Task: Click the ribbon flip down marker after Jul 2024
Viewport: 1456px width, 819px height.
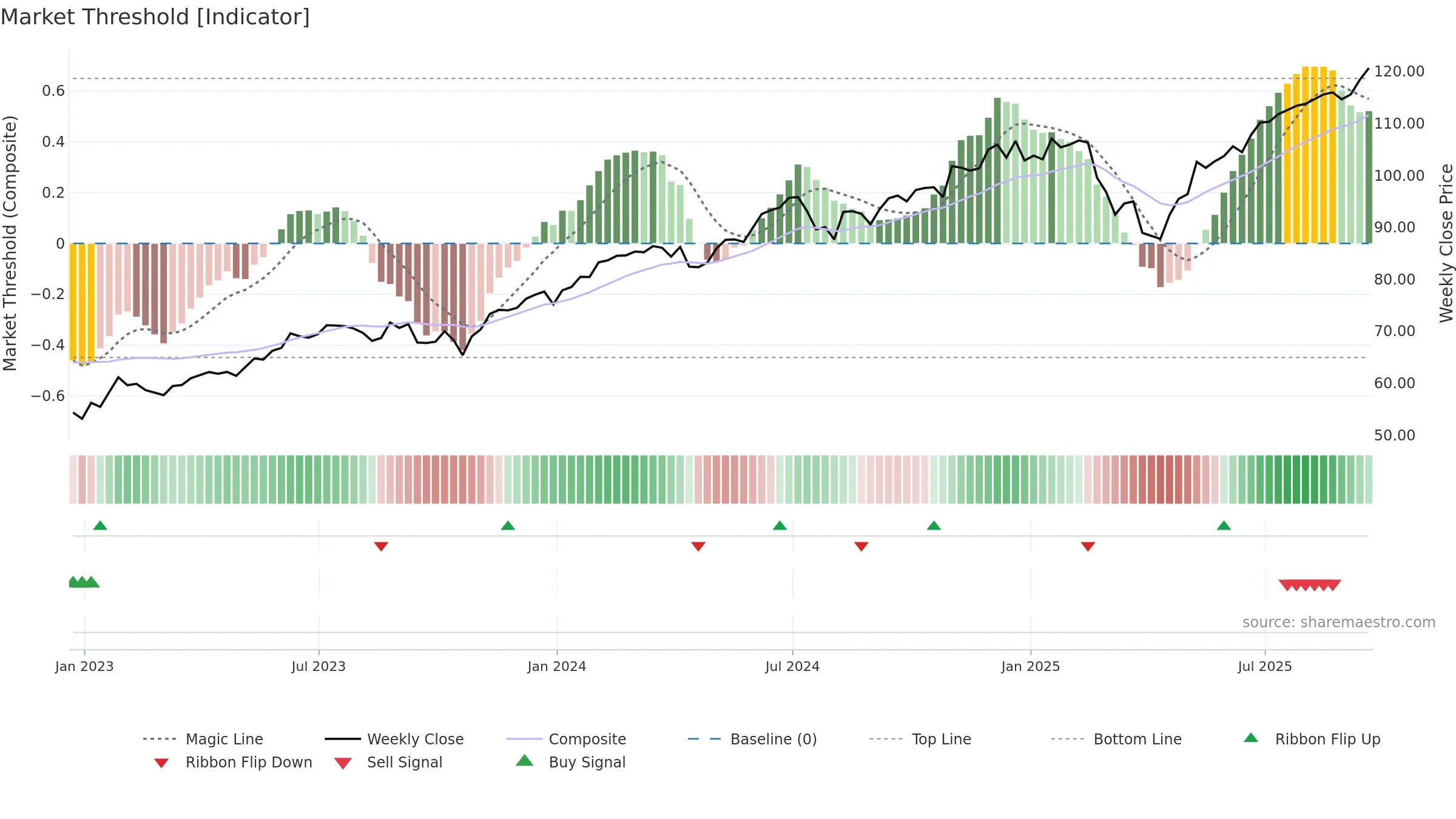Action: coord(861,547)
